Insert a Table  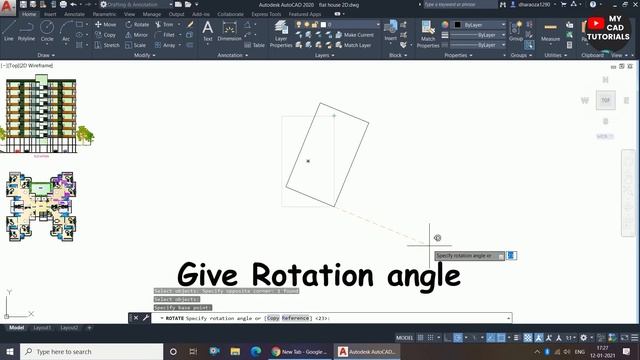coord(255,45)
